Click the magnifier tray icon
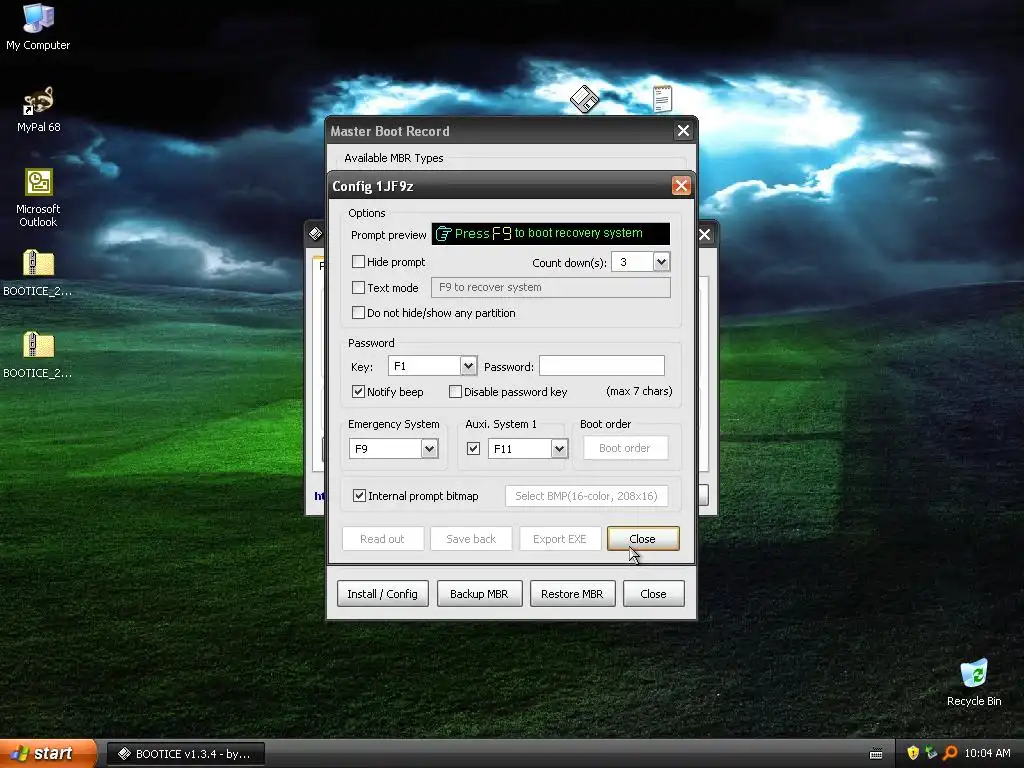The height and width of the screenshot is (768, 1024). tap(950, 753)
